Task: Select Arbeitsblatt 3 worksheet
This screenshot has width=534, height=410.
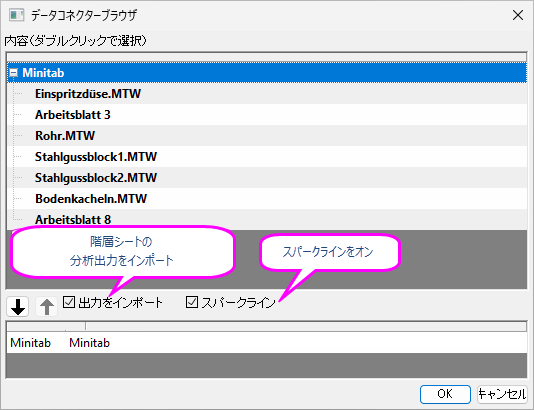Action: click(73, 115)
